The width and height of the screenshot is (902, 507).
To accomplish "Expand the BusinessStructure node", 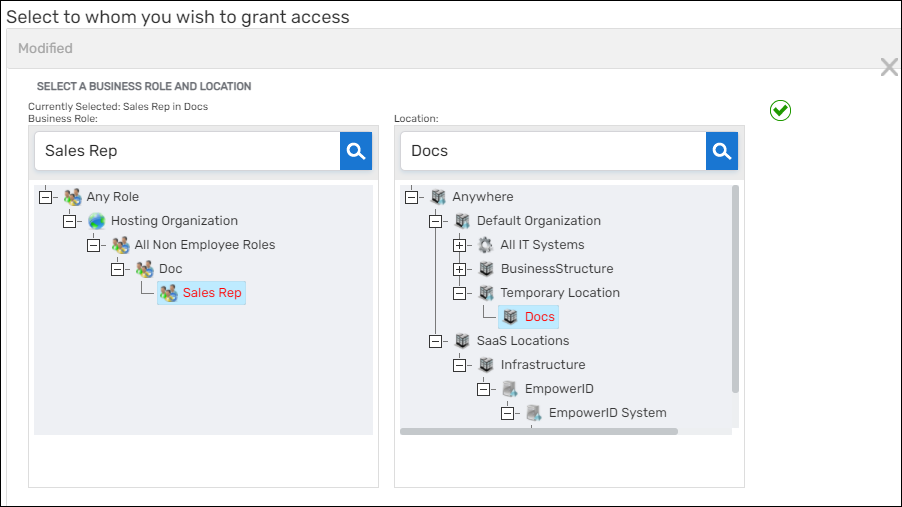I will point(459,269).
